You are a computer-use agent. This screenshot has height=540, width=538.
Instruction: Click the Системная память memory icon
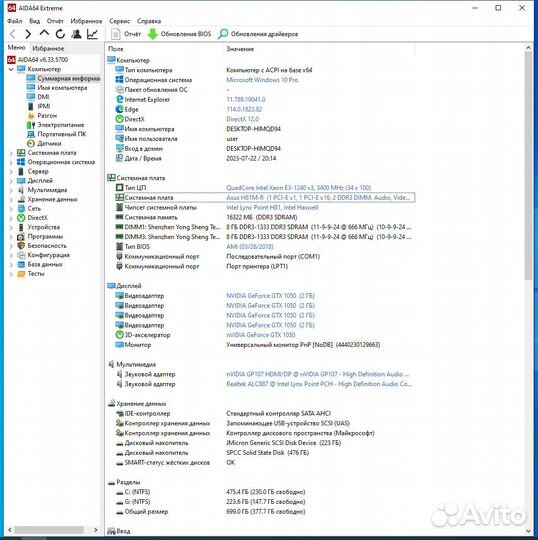point(120,217)
